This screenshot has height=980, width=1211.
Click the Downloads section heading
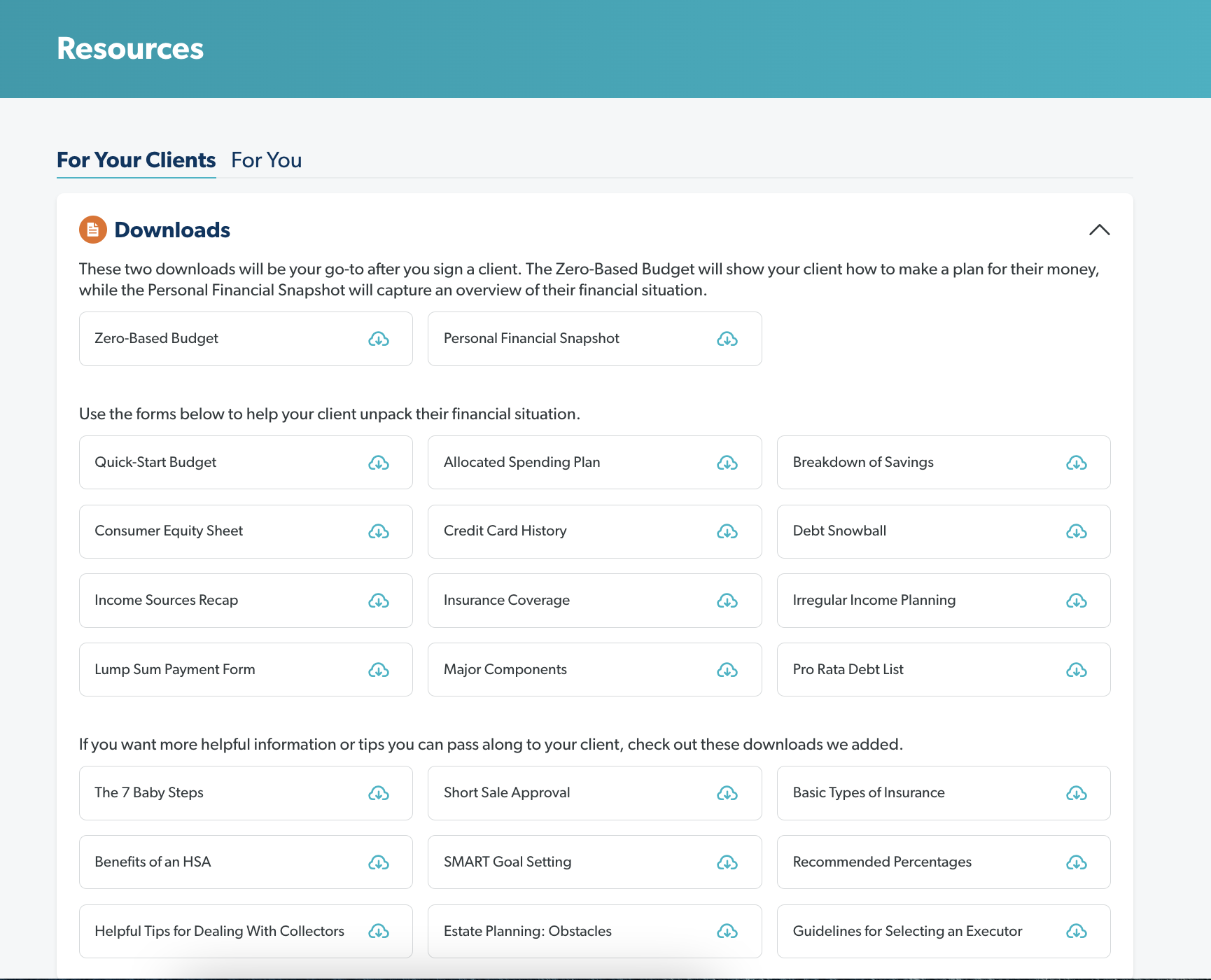click(172, 230)
